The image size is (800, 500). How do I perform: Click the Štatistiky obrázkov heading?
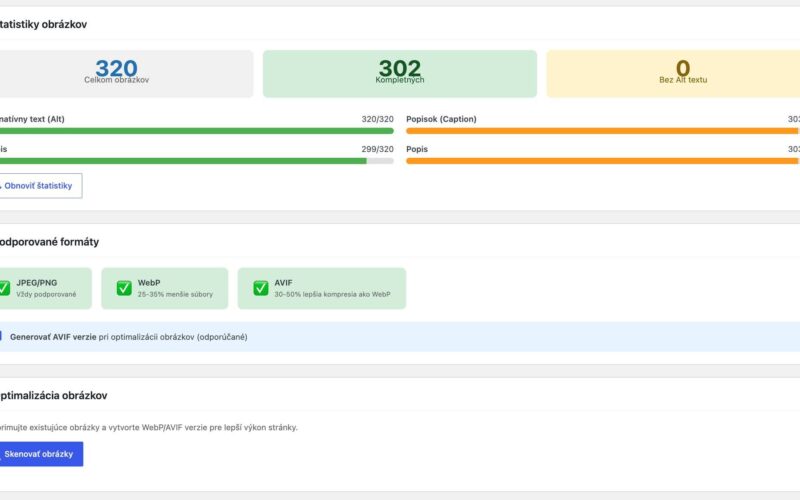[x=43, y=24]
